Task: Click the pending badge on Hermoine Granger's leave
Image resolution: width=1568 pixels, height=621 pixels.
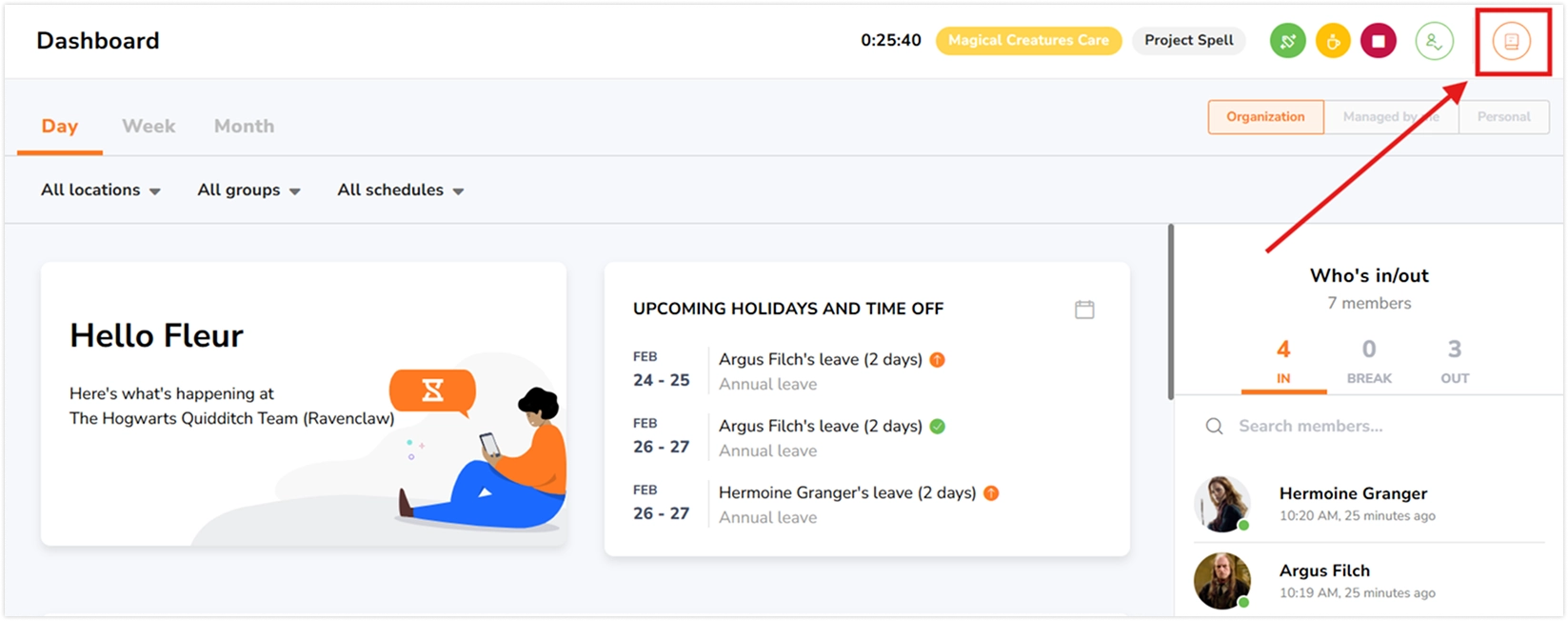Action: [x=991, y=493]
